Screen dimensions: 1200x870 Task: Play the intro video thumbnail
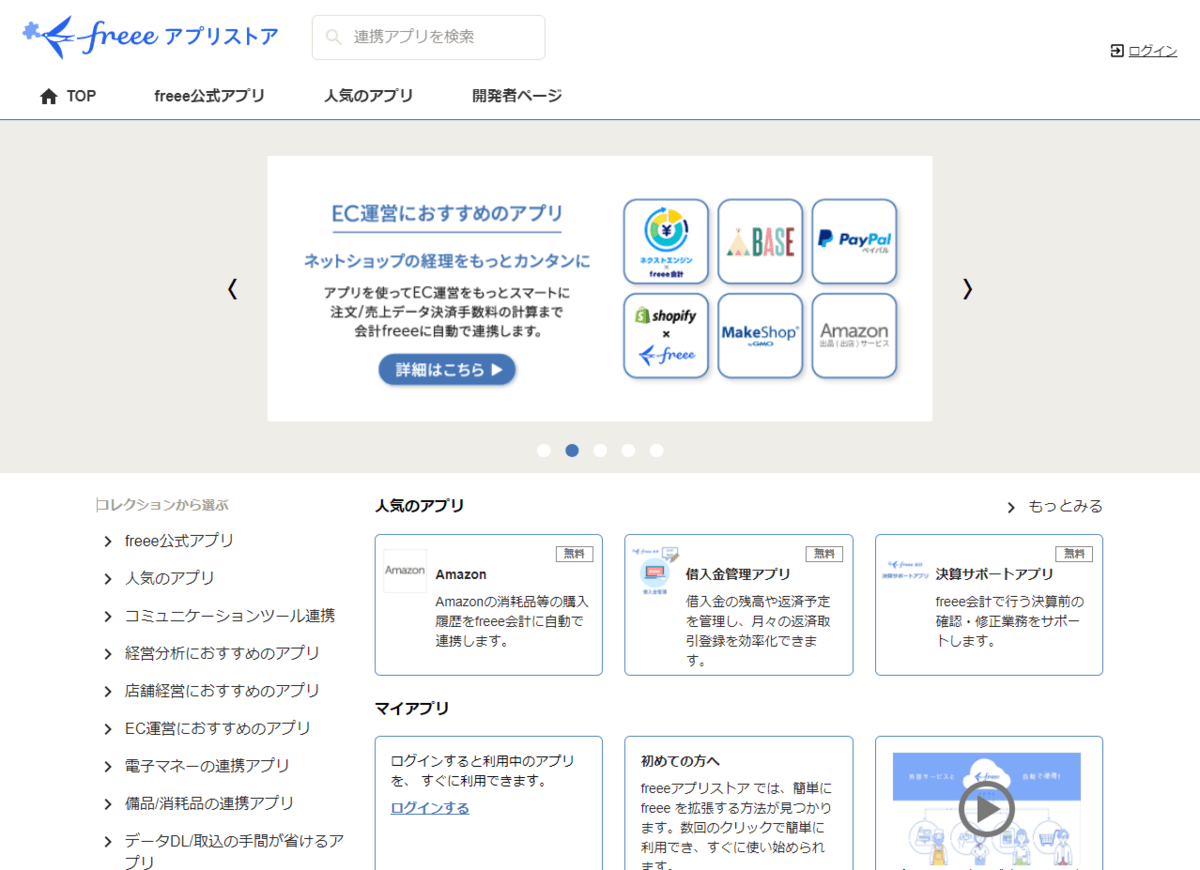point(986,809)
